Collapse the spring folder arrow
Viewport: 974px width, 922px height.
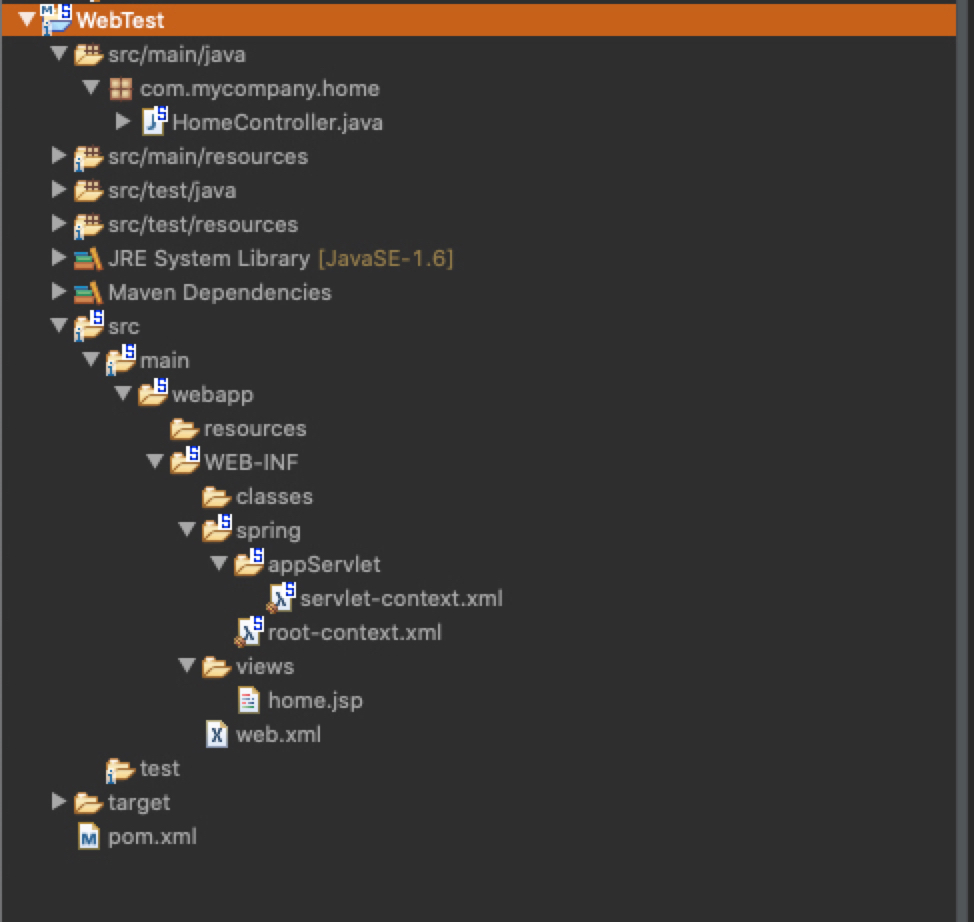[x=187, y=529]
